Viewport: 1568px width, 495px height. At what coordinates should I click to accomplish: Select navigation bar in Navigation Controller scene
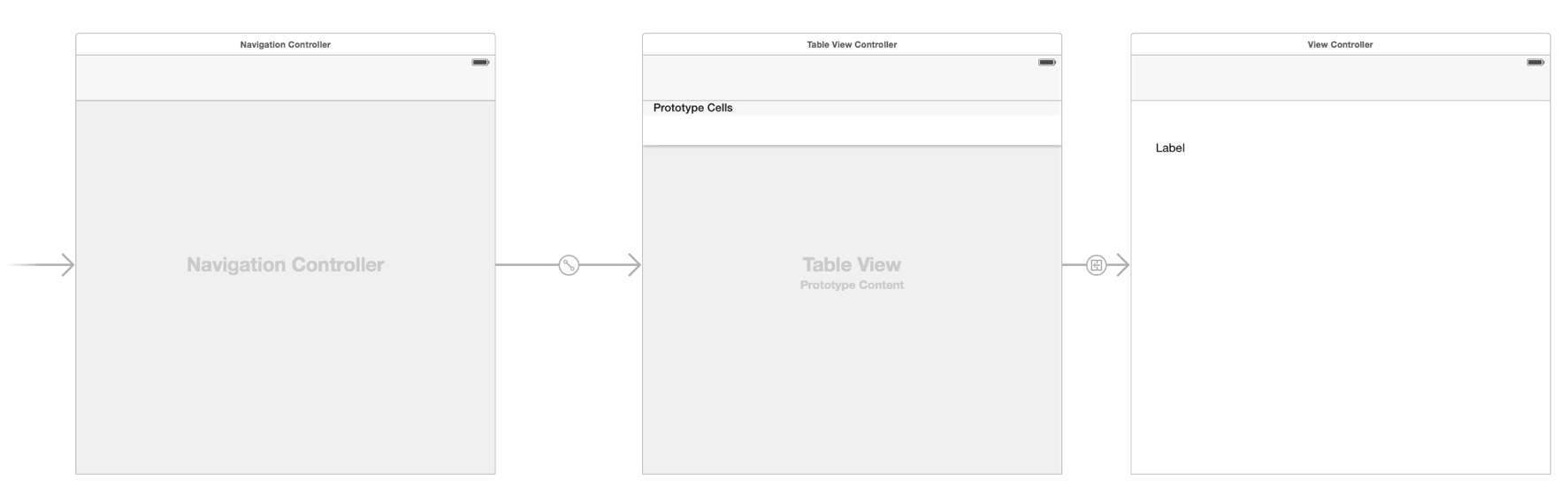tap(286, 78)
